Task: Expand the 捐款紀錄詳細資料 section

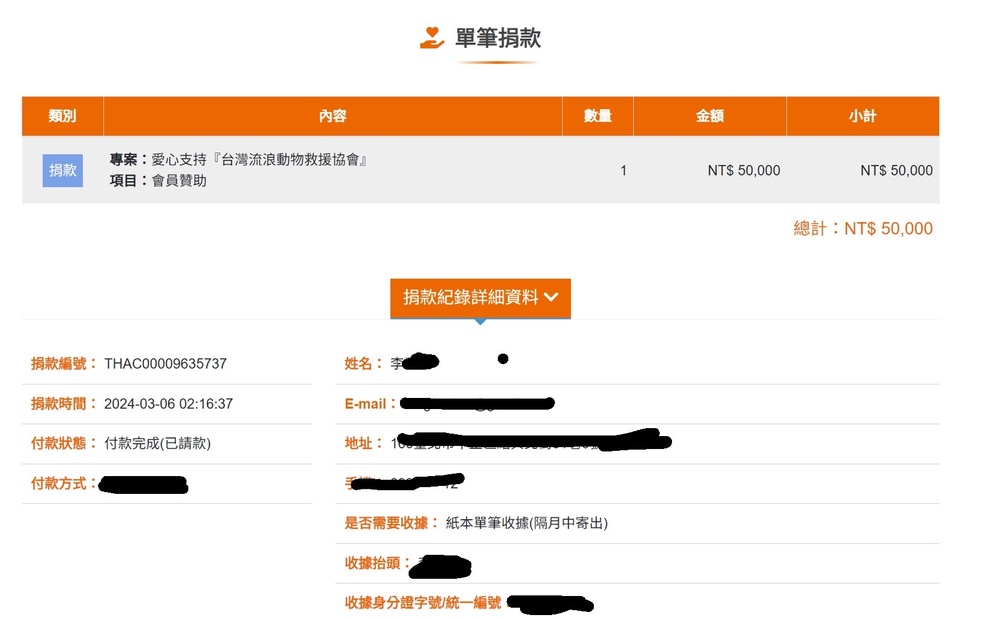Action: (x=480, y=297)
